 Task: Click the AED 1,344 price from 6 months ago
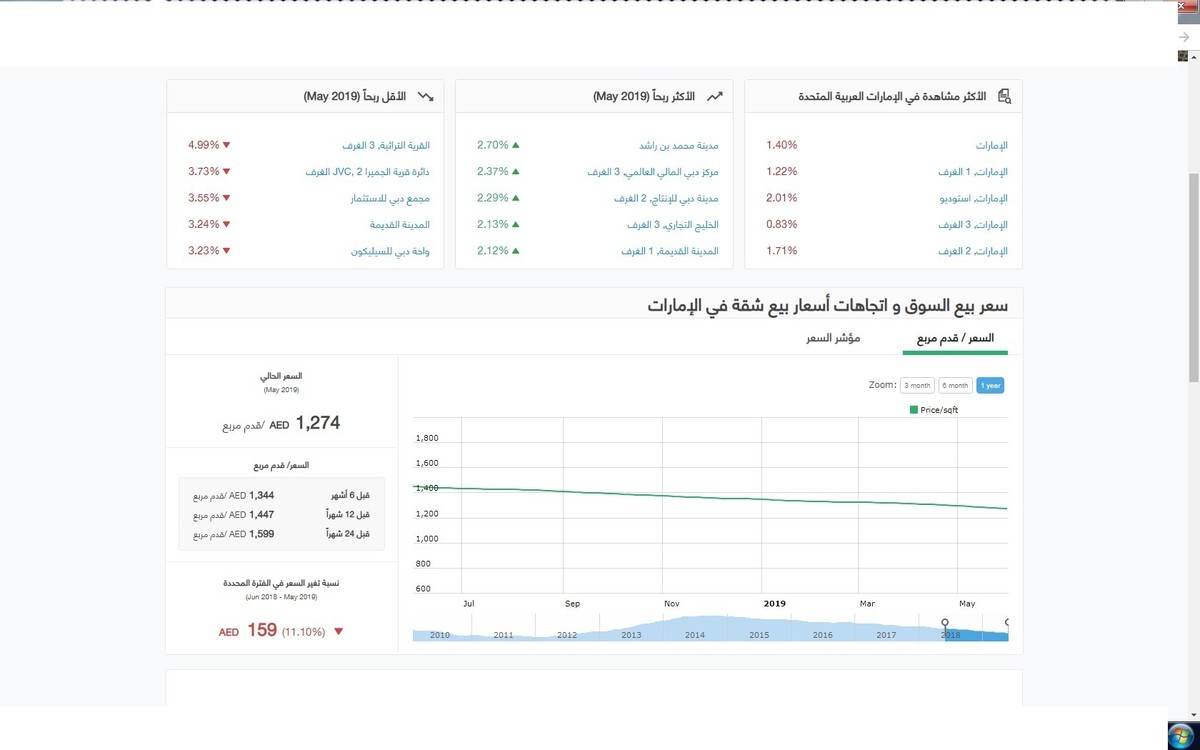pos(251,495)
